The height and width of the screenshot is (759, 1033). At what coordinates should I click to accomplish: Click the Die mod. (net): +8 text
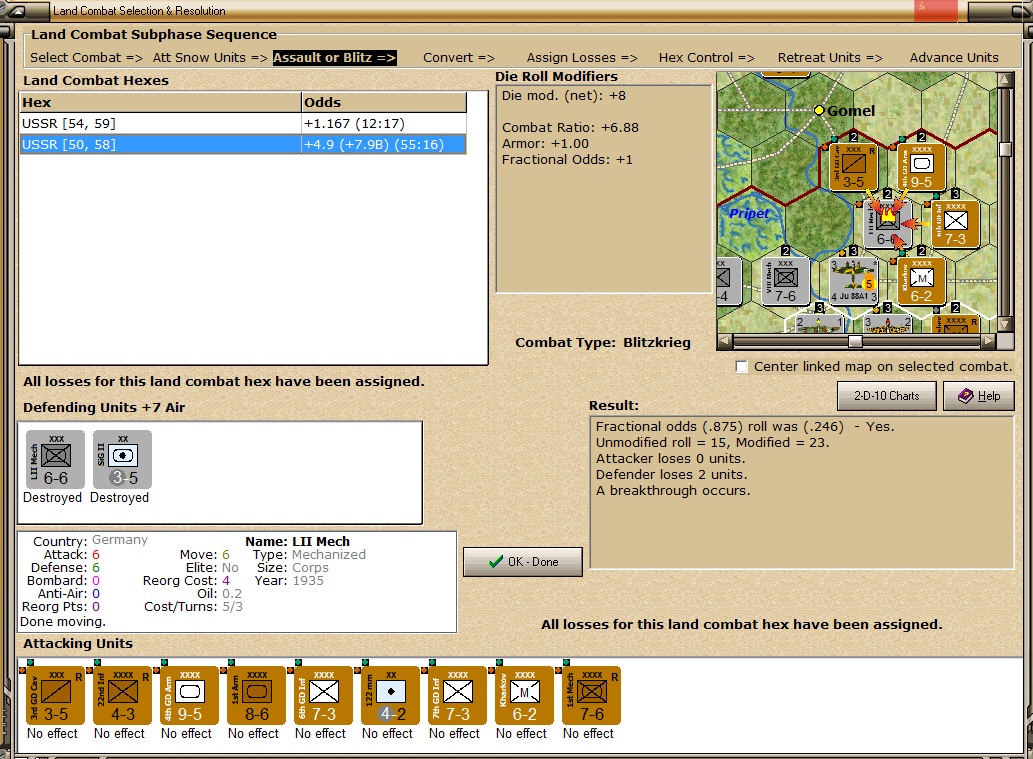pos(564,96)
